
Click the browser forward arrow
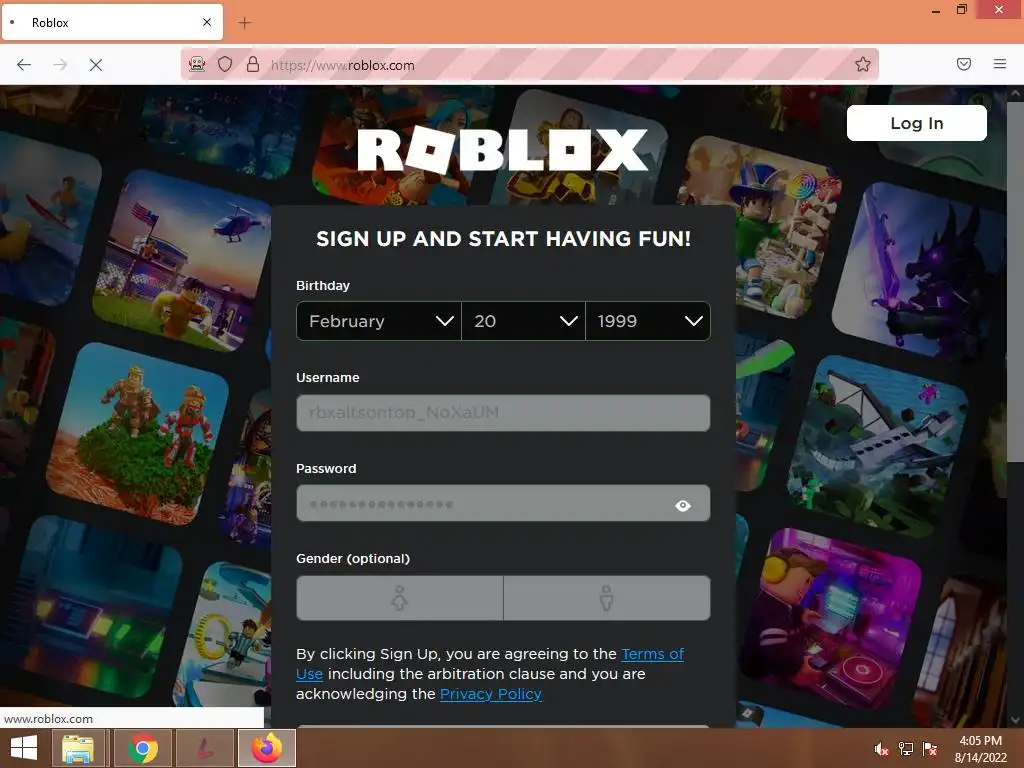(x=60, y=65)
